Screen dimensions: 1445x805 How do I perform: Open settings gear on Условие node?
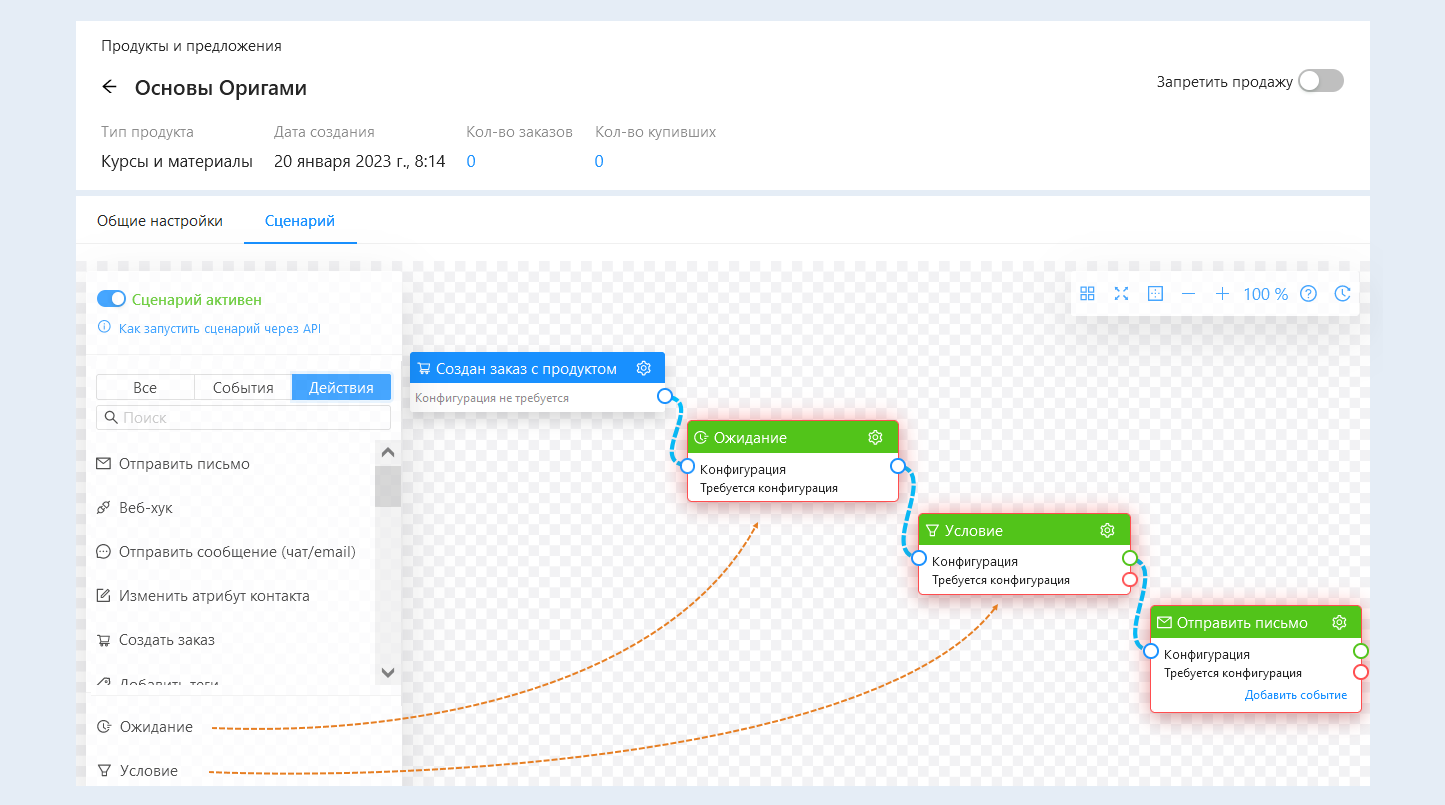tap(1107, 530)
